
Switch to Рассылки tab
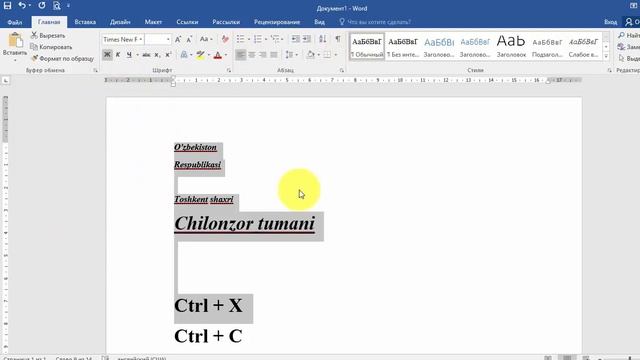pyautogui.click(x=226, y=22)
